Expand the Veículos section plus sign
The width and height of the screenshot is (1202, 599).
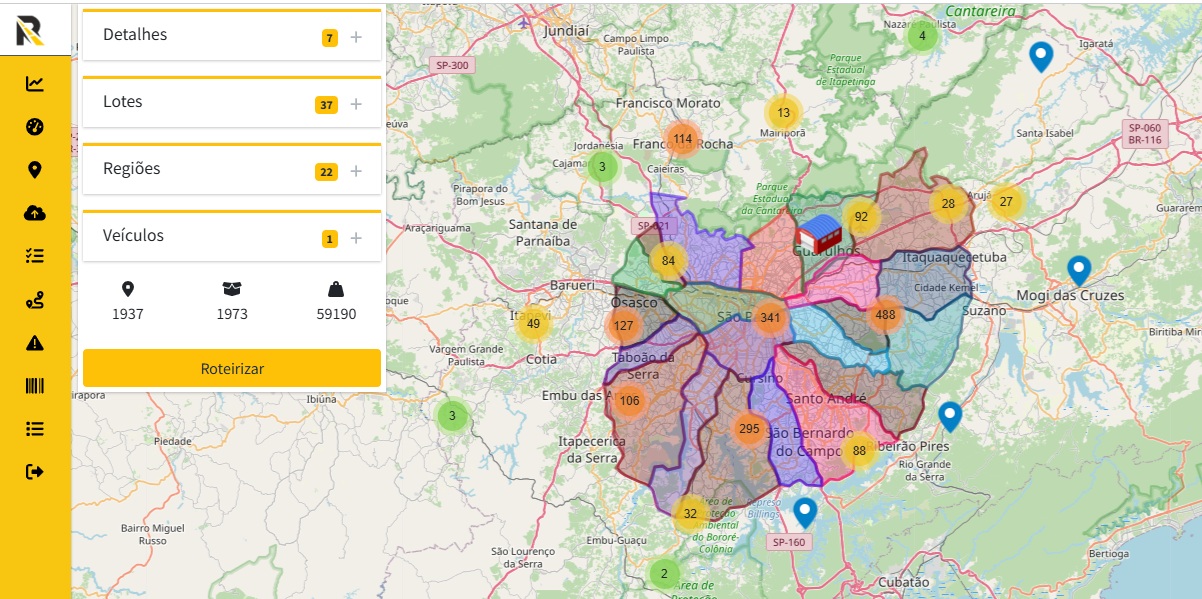tap(356, 239)
